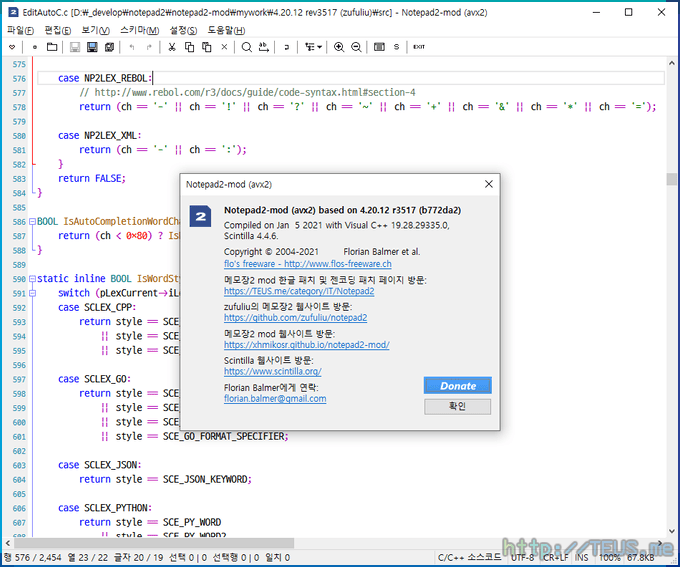Open flo's freeware website link

click(307, 264)
